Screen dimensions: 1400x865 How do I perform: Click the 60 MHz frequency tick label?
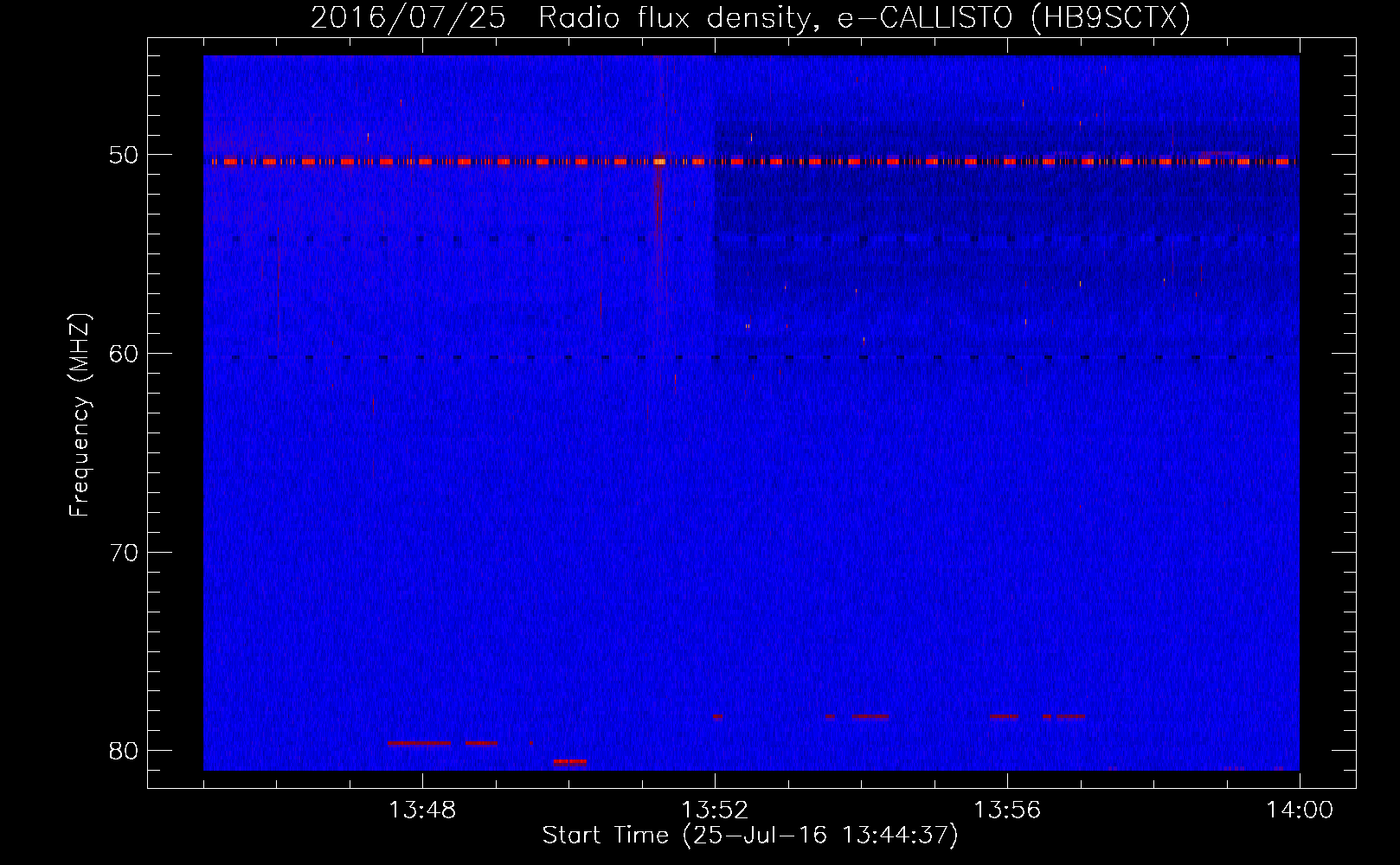125,354
